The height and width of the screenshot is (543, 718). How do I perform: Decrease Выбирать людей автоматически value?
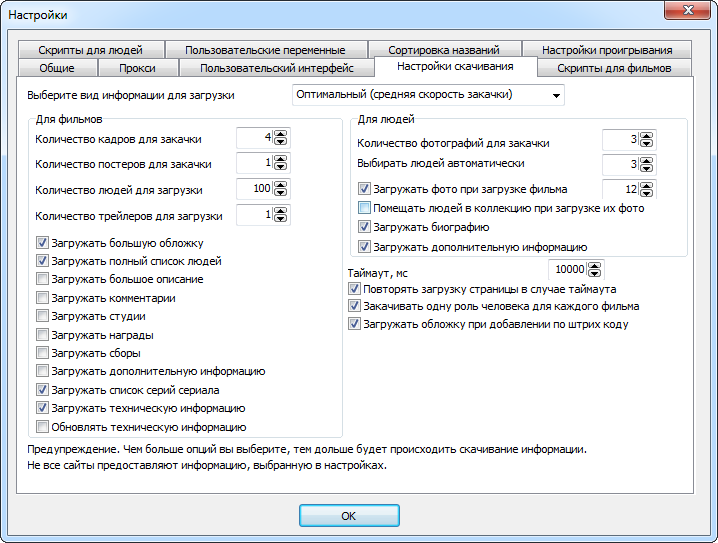pyautogui.click(x=647, y=168)
